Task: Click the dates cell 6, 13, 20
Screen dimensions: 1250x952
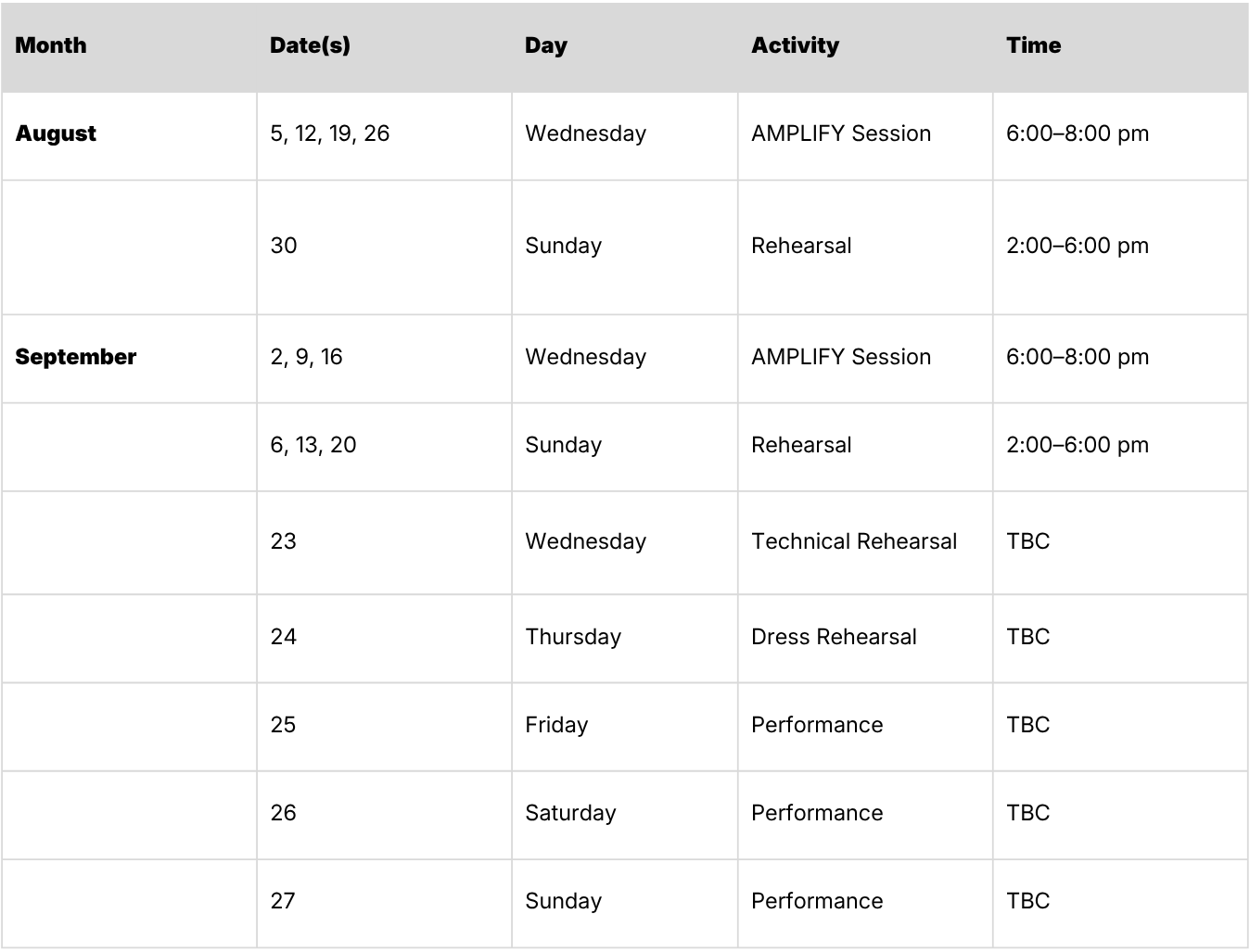Action: (384, 446)
